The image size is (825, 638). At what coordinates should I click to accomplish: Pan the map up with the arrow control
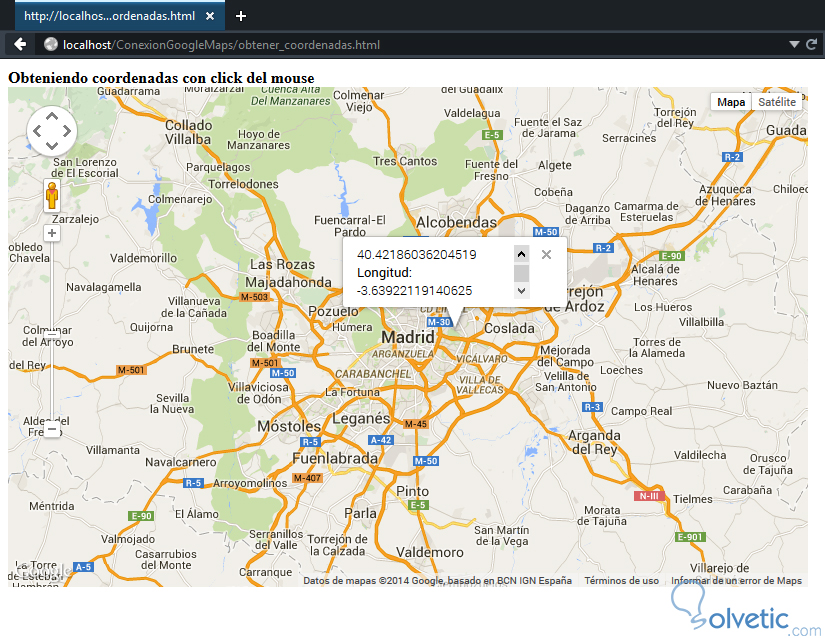pyautogui.click(x=52, y=116)
